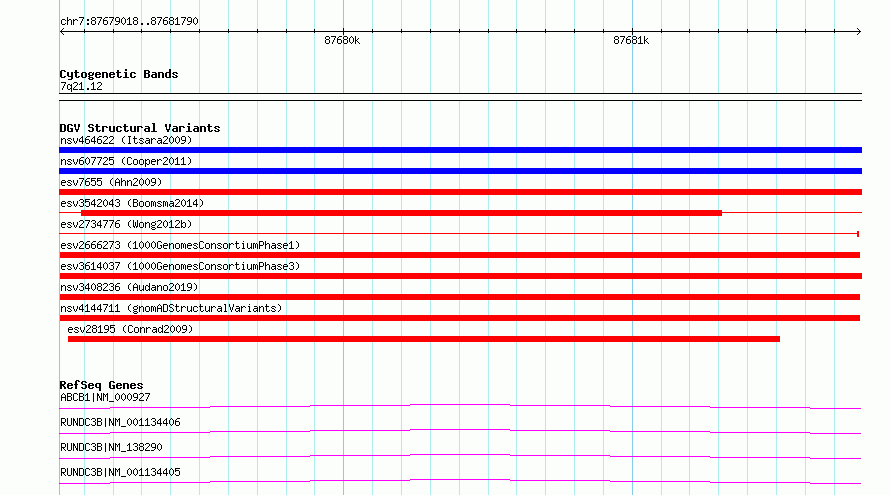
Task: Click the esv2666273 (1000GenomesConsortiumPhase1) label
Action: pyautogui.click(x=180, y=245)
